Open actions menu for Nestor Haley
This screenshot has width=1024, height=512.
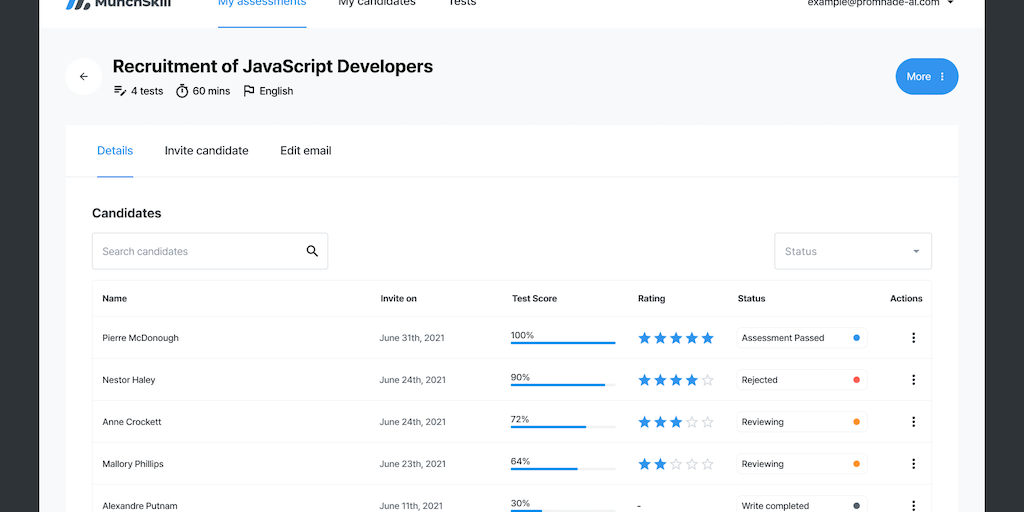click(913, 380)
